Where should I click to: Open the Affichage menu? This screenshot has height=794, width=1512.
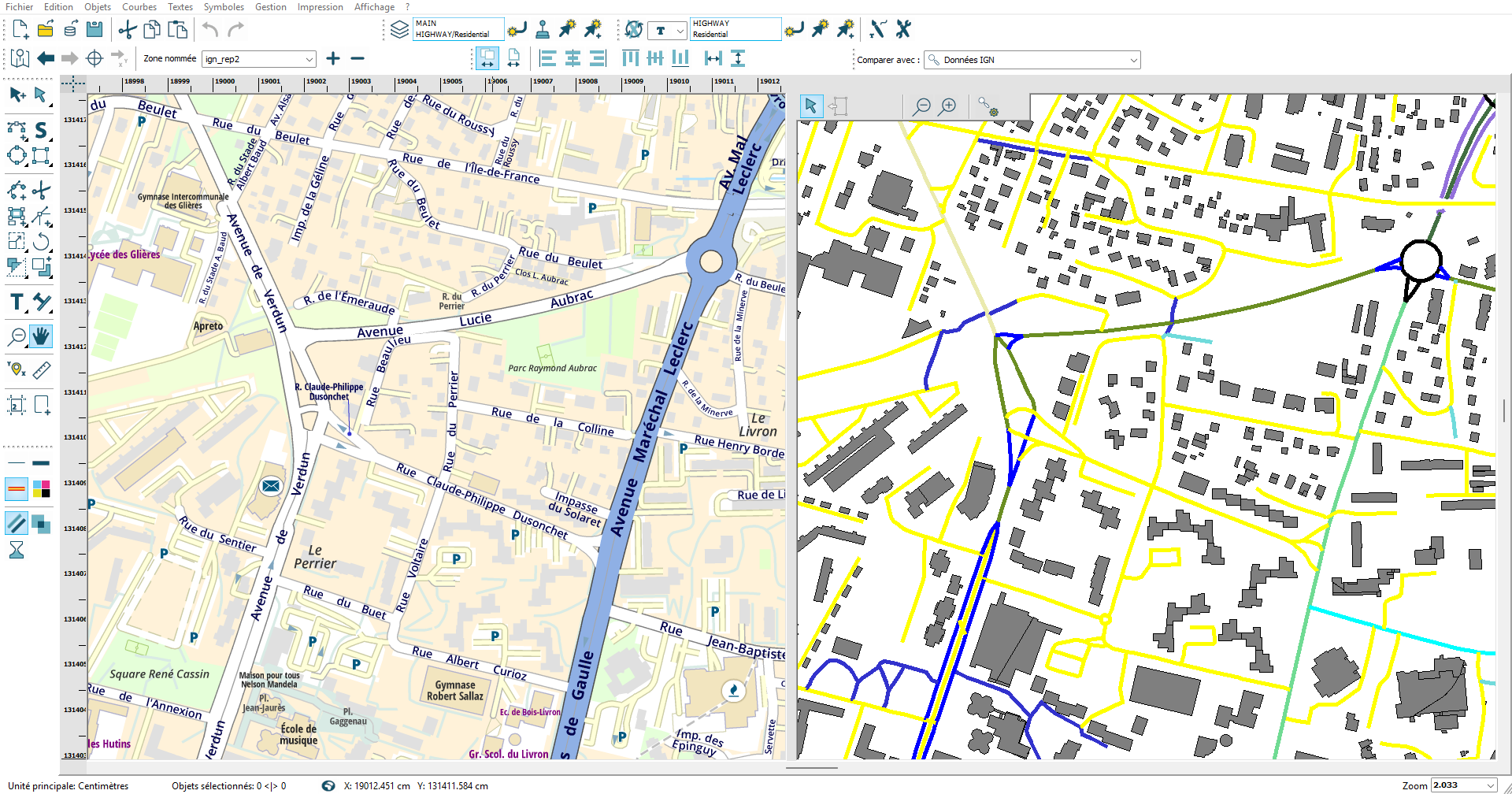(374, 7)
